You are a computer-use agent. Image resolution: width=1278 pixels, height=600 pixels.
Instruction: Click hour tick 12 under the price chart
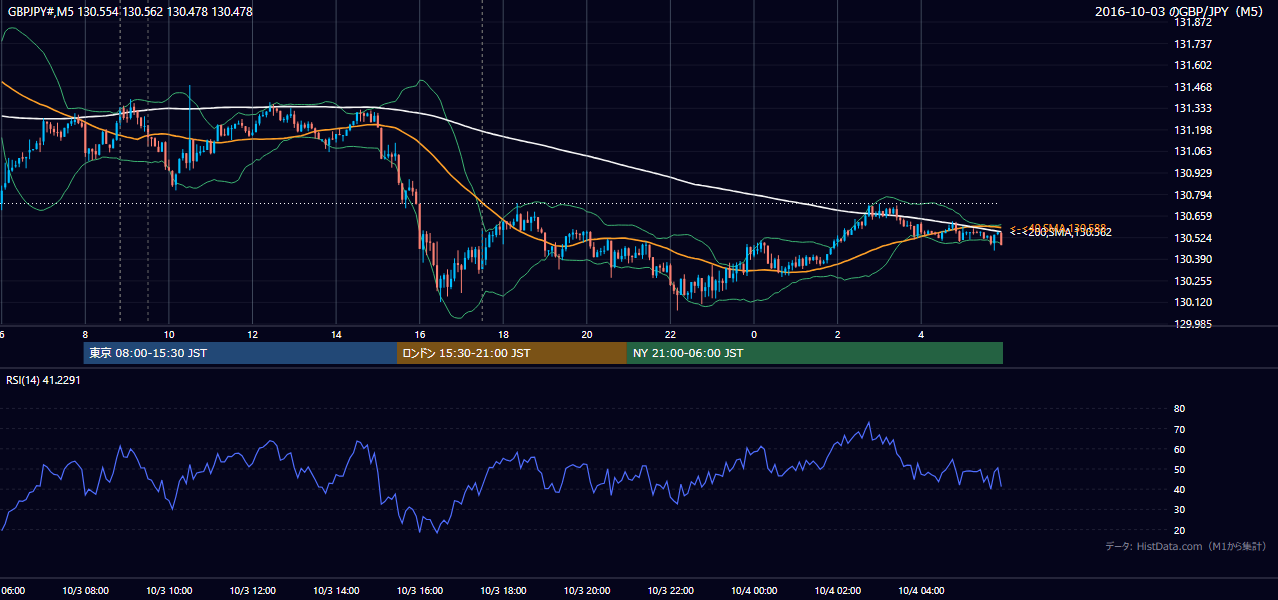tap(252, 334)
